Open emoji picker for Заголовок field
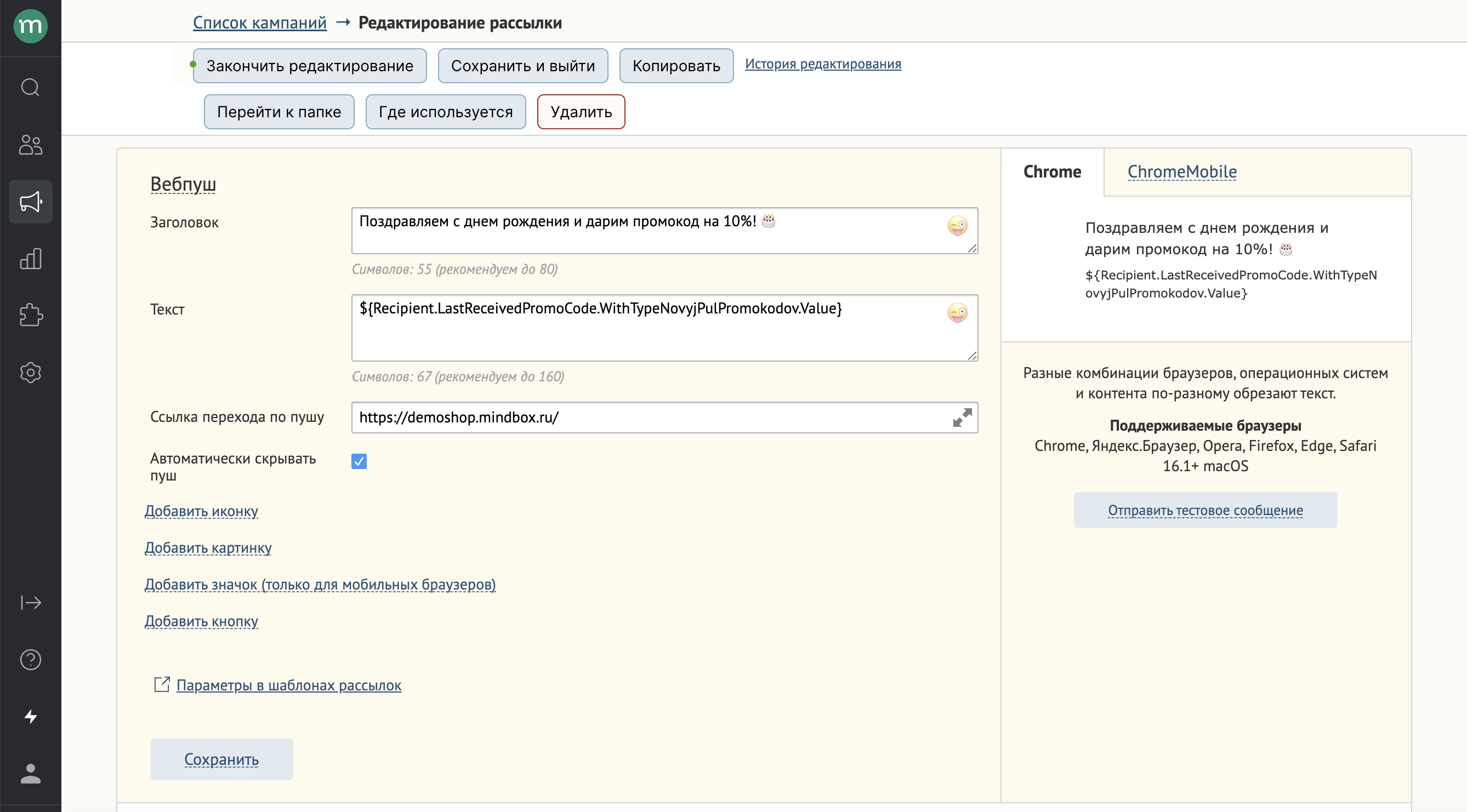Screen dimensions: 1467x812 pyautogui.click(x=957, y=226)
